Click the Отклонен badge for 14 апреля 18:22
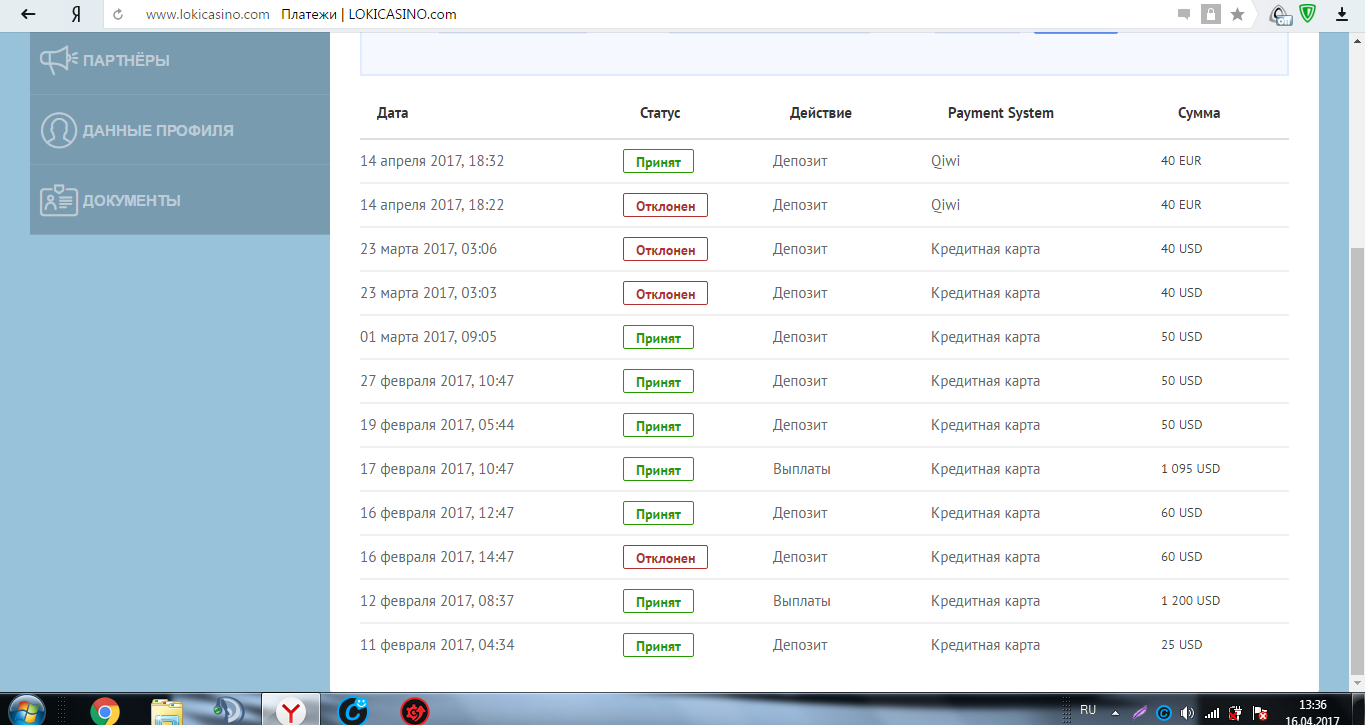The height and width of the screenshot is (725, 1365). (x=665, y=205)
